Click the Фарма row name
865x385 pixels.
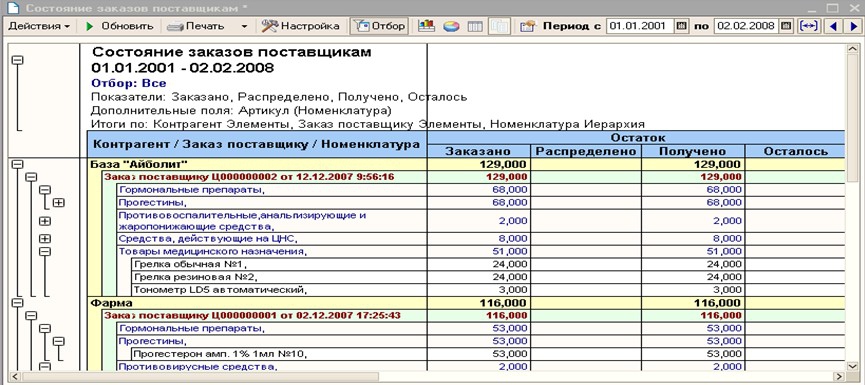point(111,302)
